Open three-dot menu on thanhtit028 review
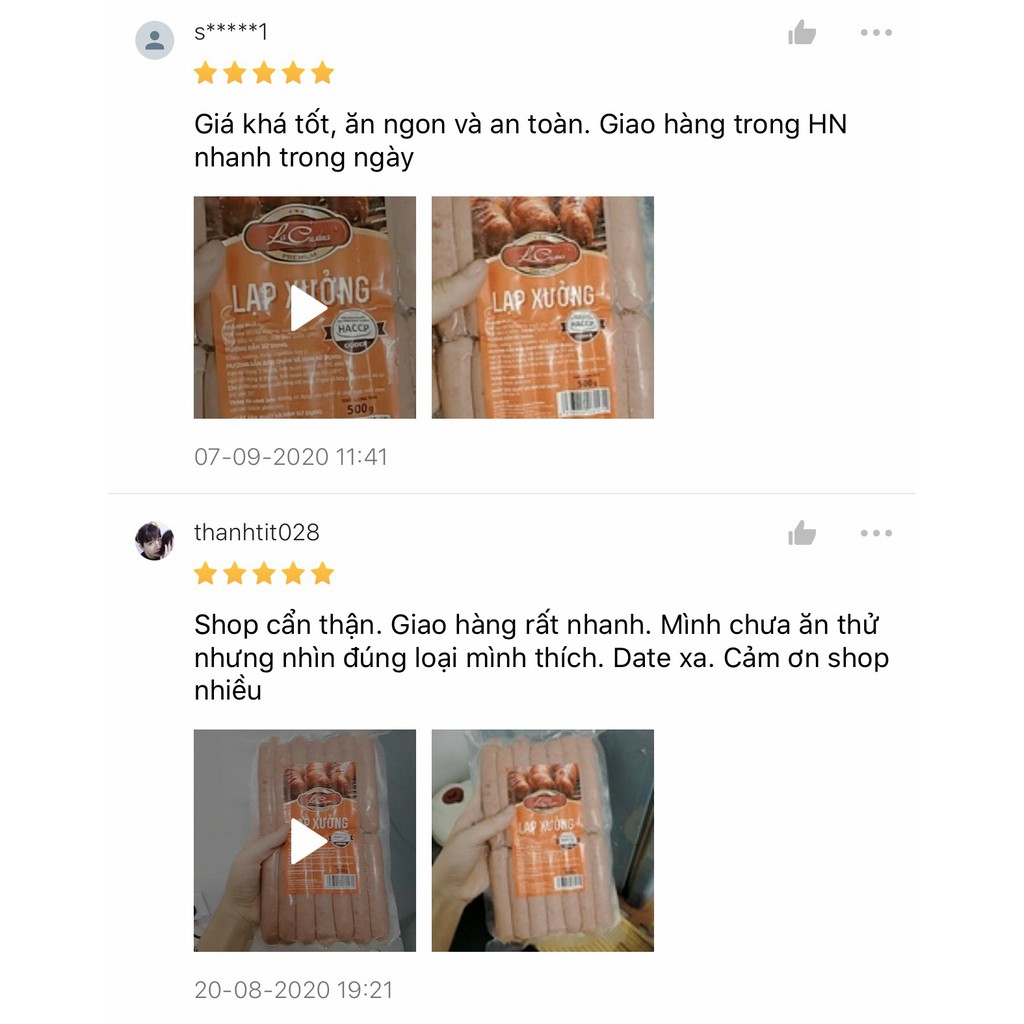The image size is (1024, 1024). coord(876,533)
